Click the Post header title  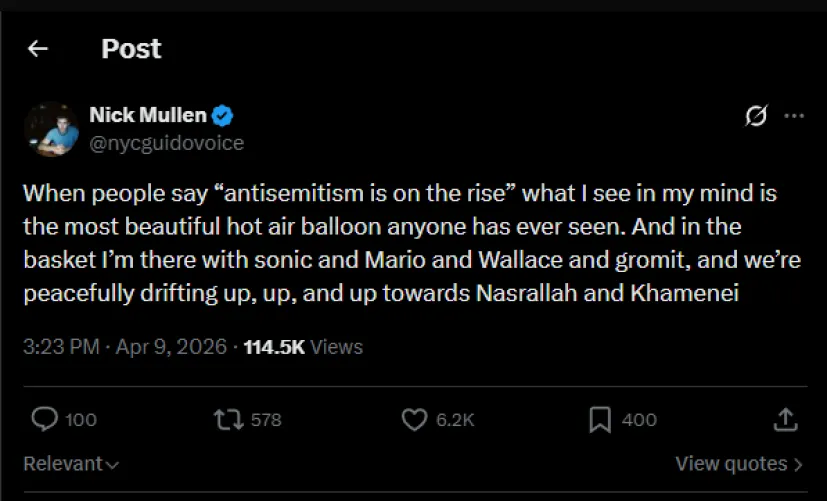131,49
